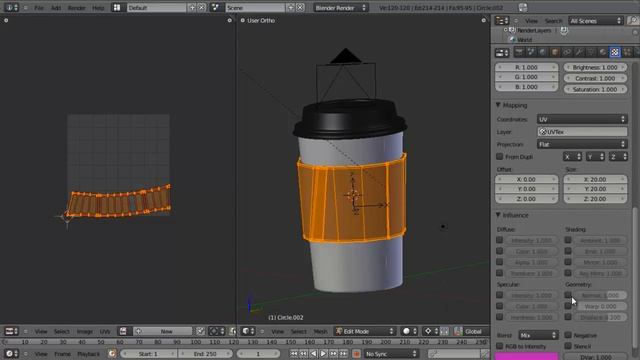Open the Mesh menu in 3D viewport

pos(320,331)
